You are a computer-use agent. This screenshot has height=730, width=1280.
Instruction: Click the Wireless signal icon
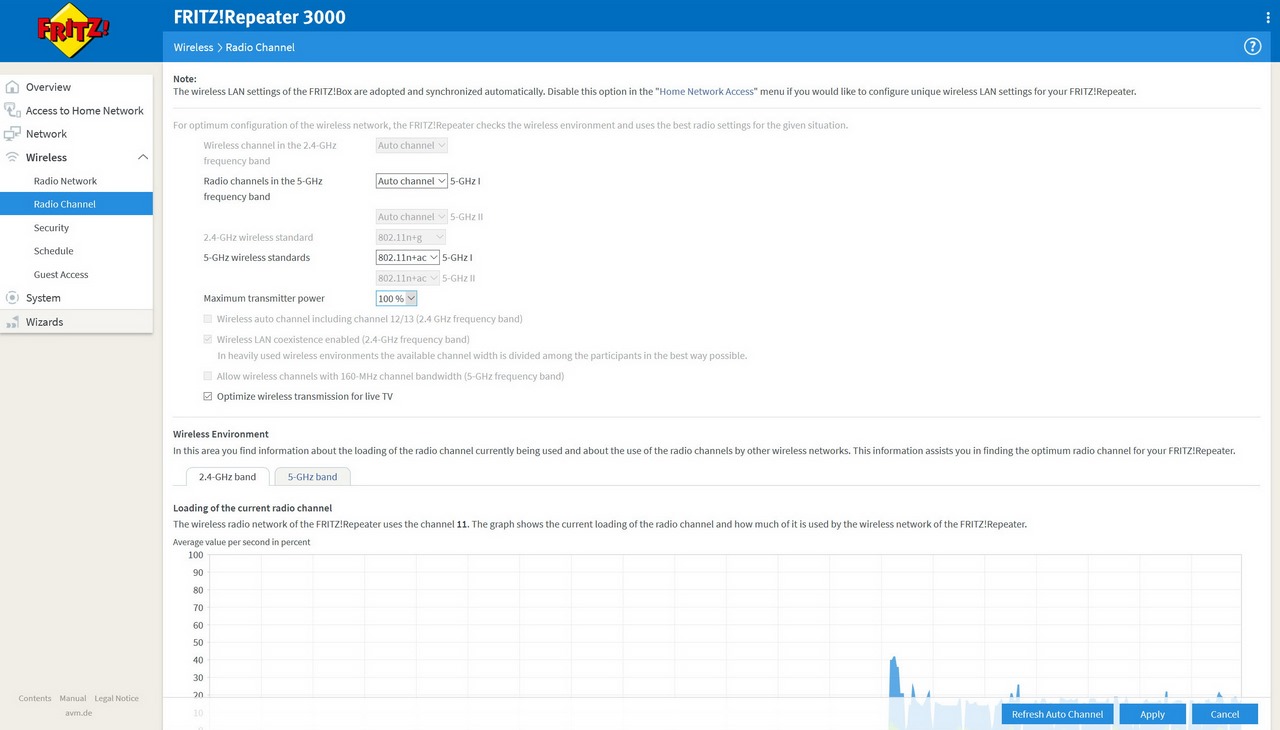(12, 157)
